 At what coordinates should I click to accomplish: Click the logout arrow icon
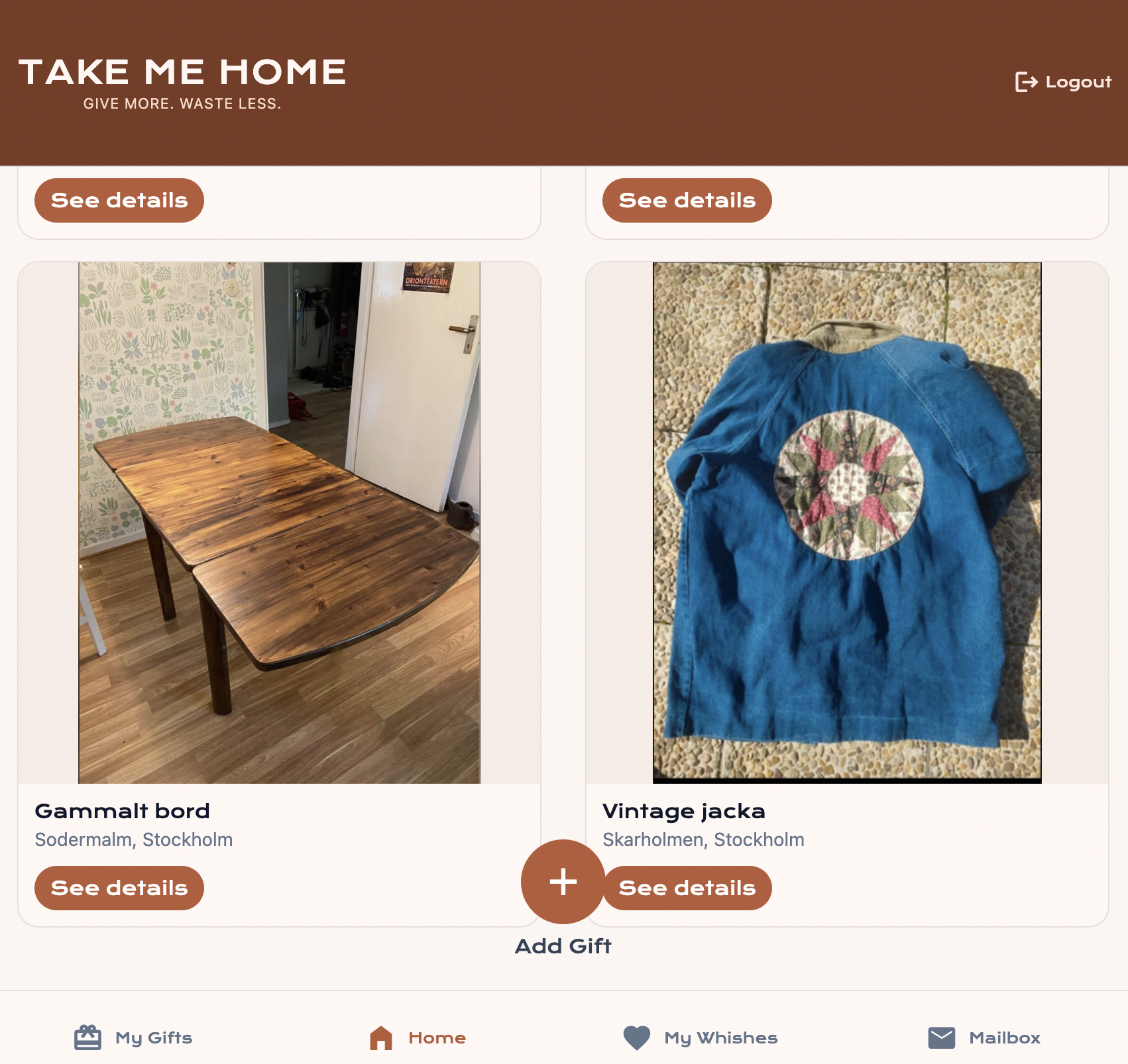pyautogui.click(x=1026, y=82)
